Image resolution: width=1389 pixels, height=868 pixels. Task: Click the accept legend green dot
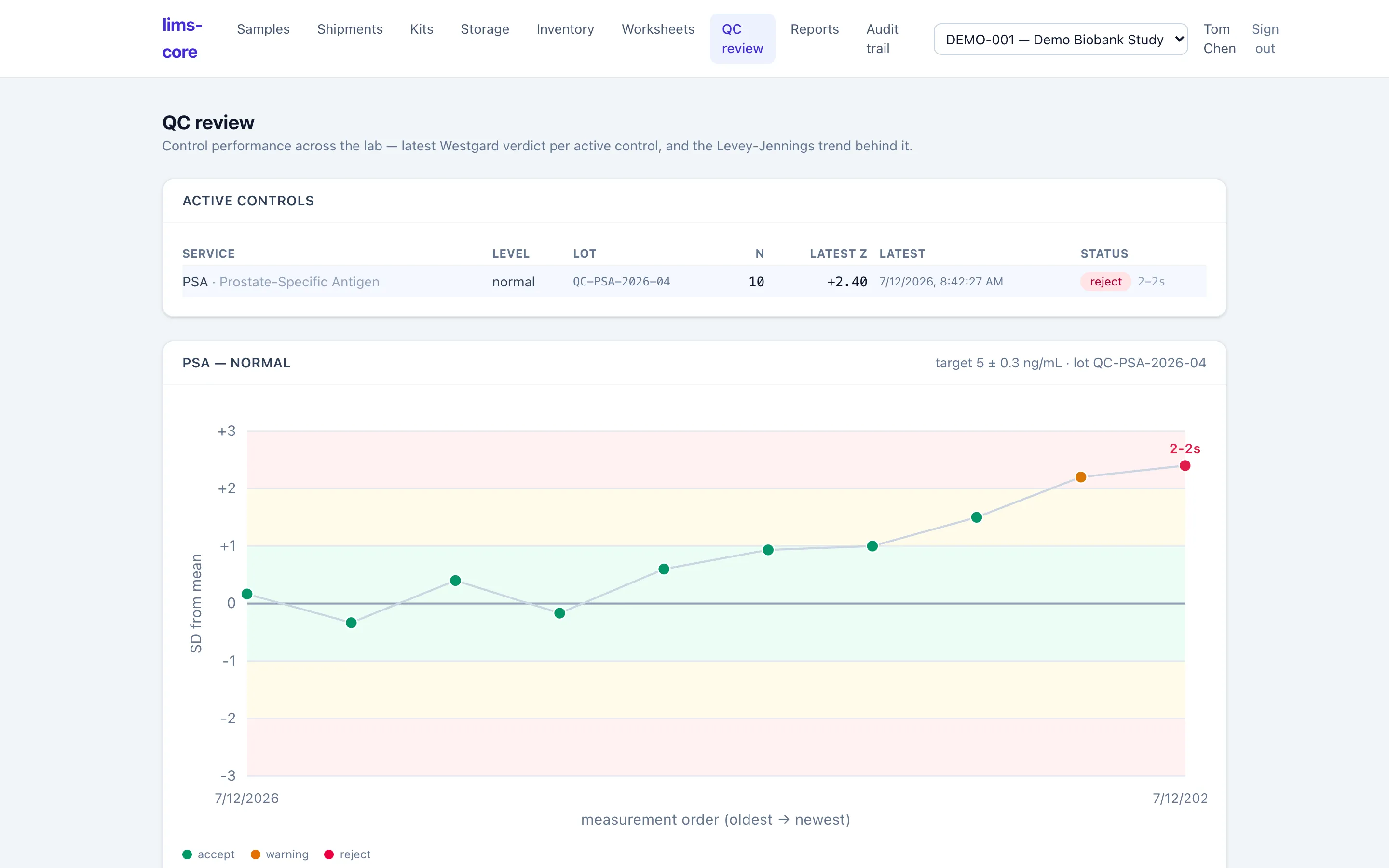click(187, 854)
